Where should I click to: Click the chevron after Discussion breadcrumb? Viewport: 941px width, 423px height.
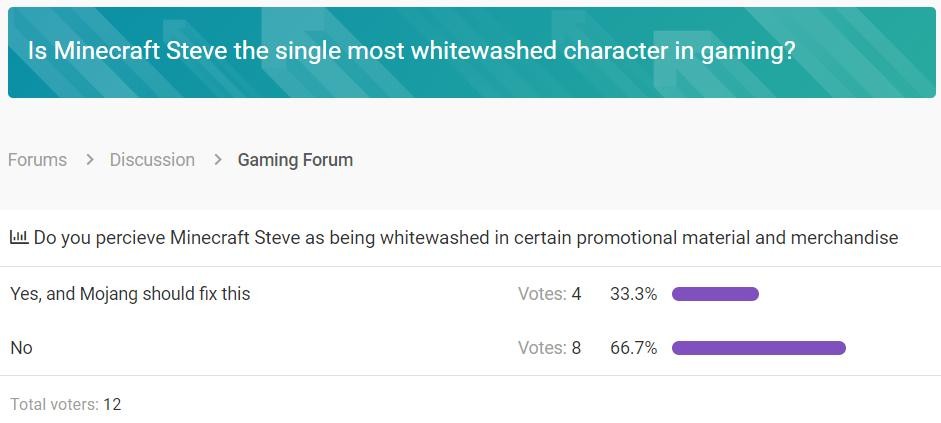point(217,160)
